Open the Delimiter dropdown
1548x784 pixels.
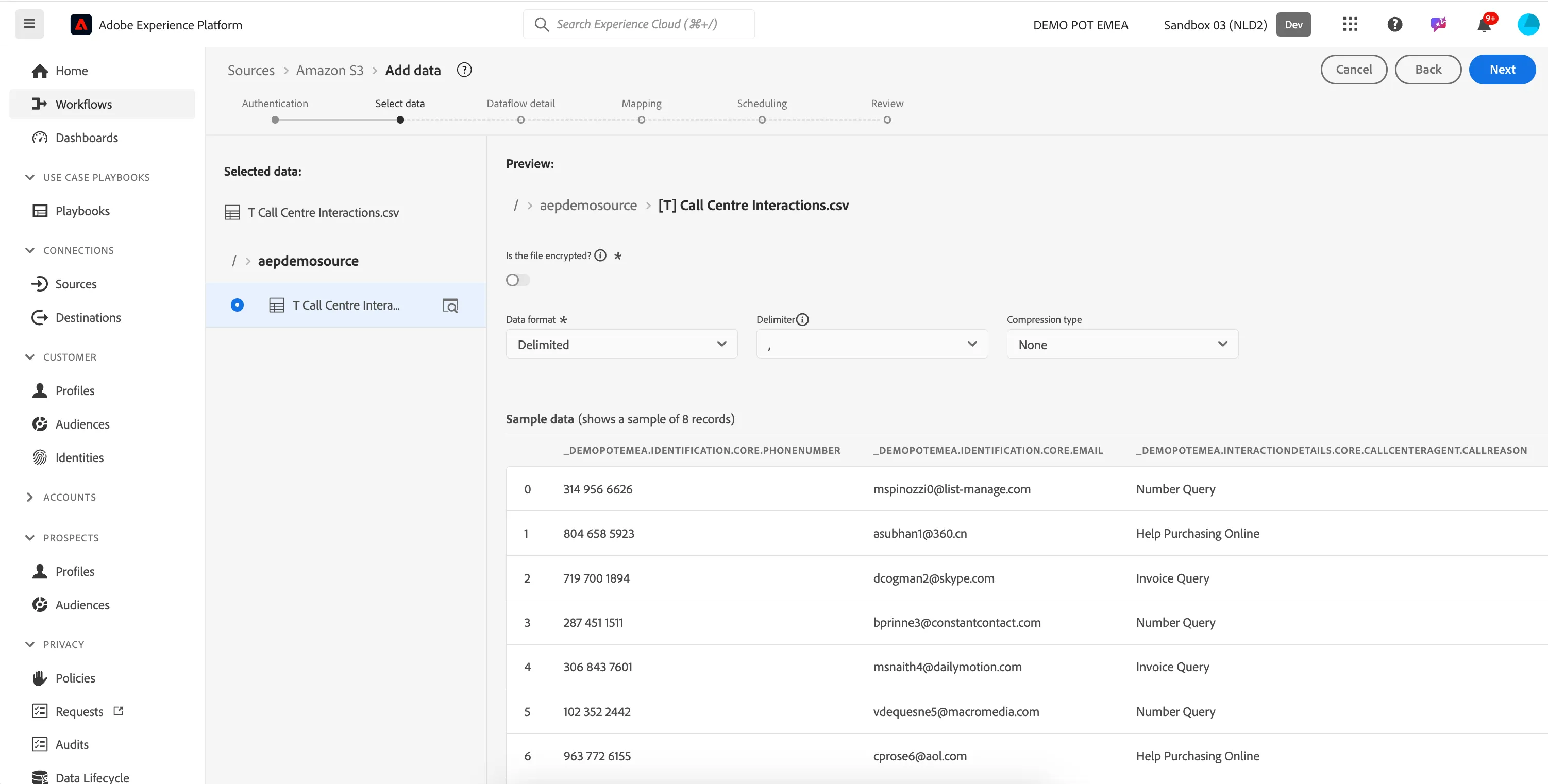[x=872, y=344]
